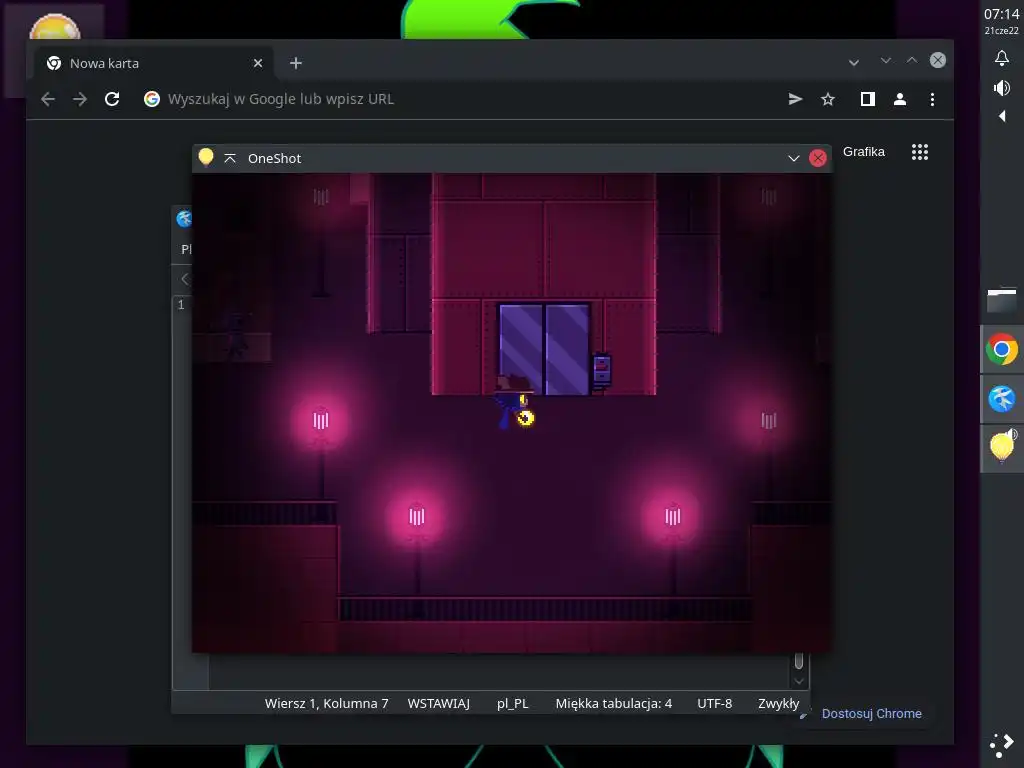1024x768 pixels.
Task: Click the editor's scroll down arrow
Action: click(799, 681)
